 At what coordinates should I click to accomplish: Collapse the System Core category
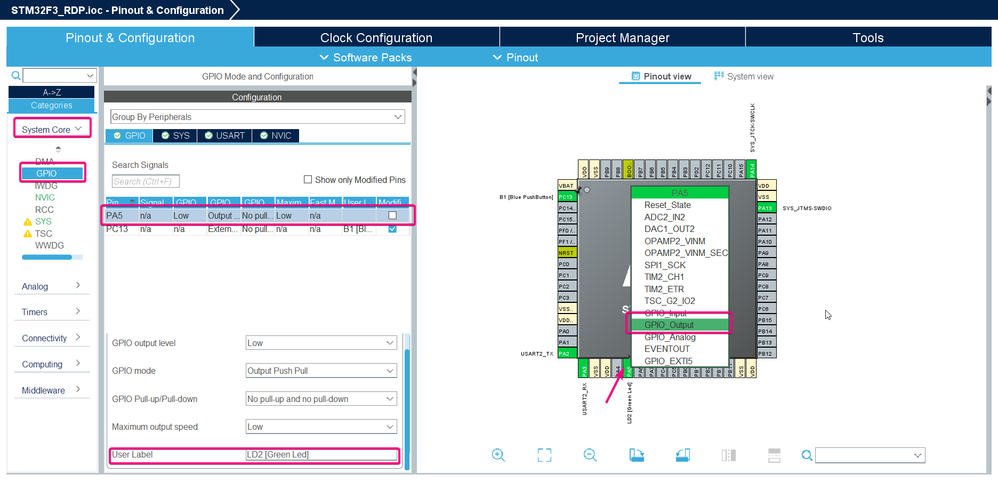tap(52, 129)
